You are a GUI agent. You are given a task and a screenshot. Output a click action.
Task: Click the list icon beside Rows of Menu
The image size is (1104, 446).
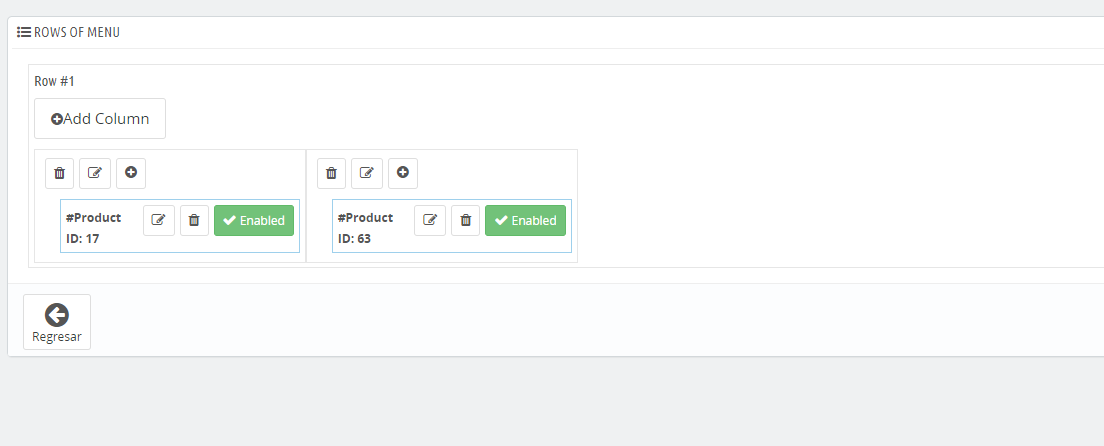[x=24, y=32]
